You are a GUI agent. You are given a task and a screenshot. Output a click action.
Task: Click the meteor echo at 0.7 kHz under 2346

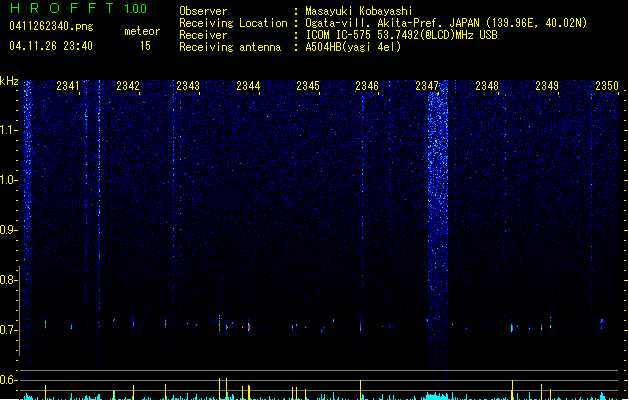tap(361, 326)
